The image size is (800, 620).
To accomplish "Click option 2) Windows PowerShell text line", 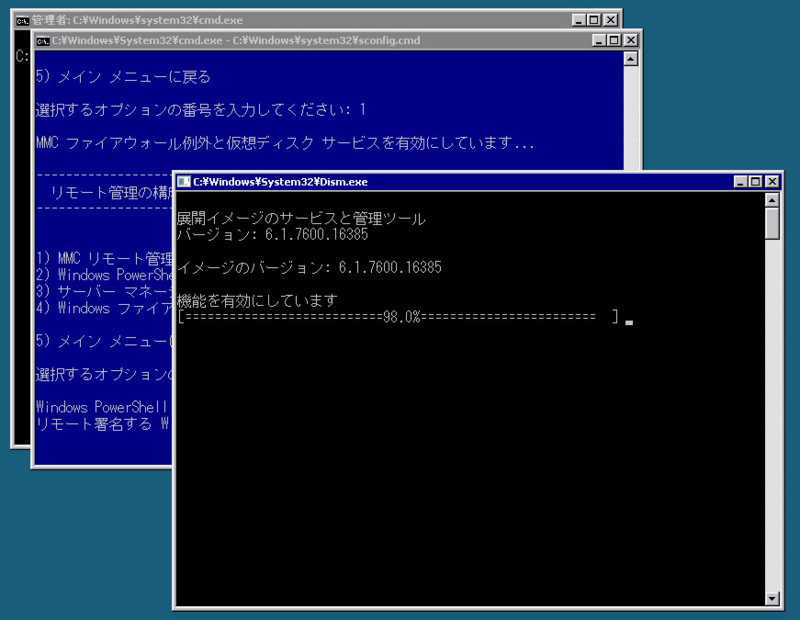I will pyautogui.click(x=105, y=275).
